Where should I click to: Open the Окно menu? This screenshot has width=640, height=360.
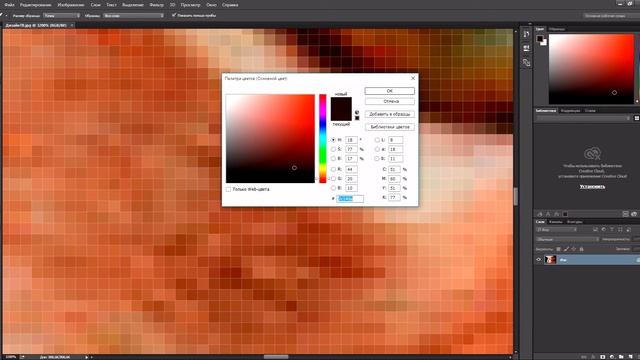point(211,5)
